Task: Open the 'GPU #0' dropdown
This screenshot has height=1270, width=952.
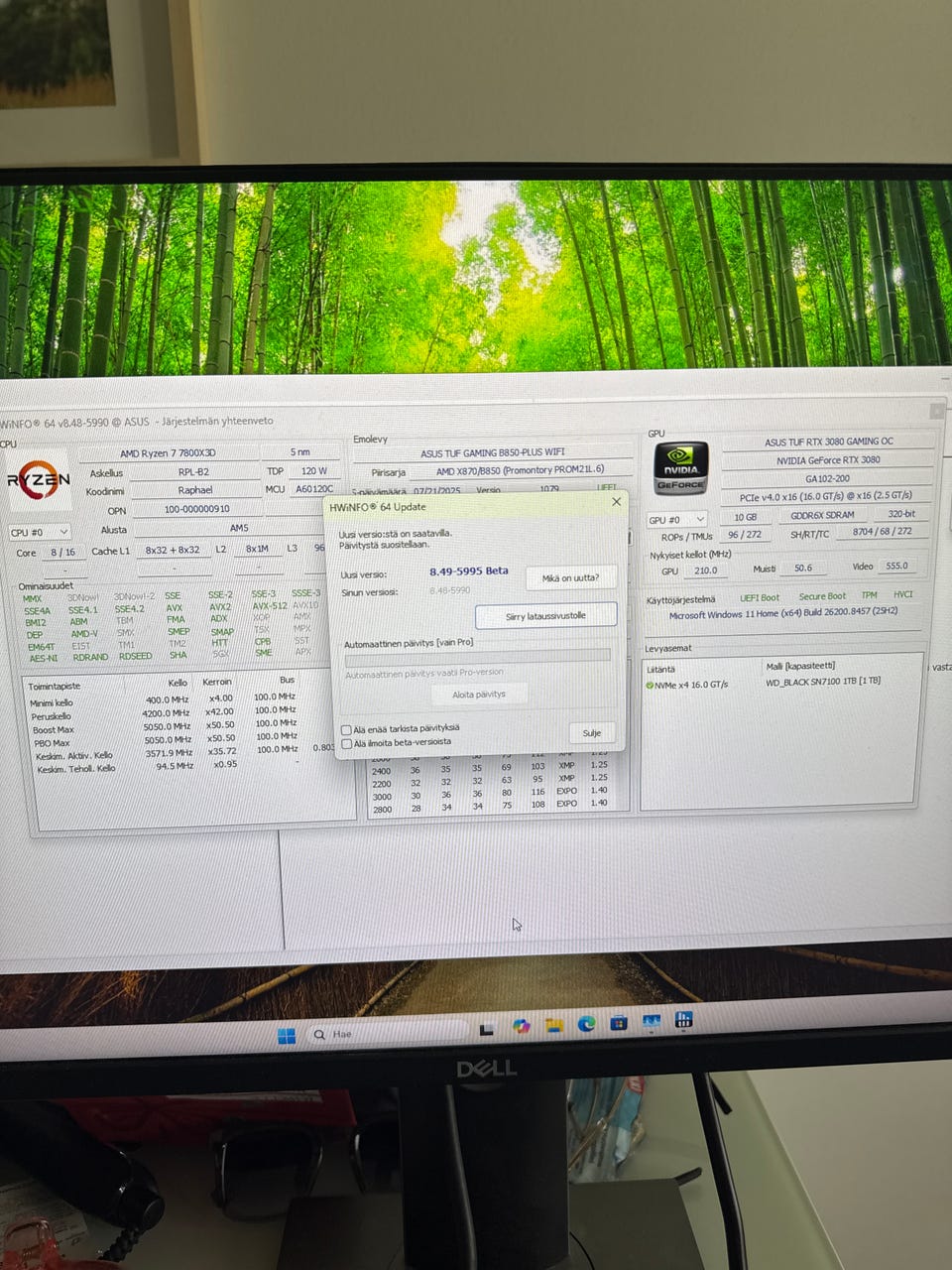Action: [677, 520]
